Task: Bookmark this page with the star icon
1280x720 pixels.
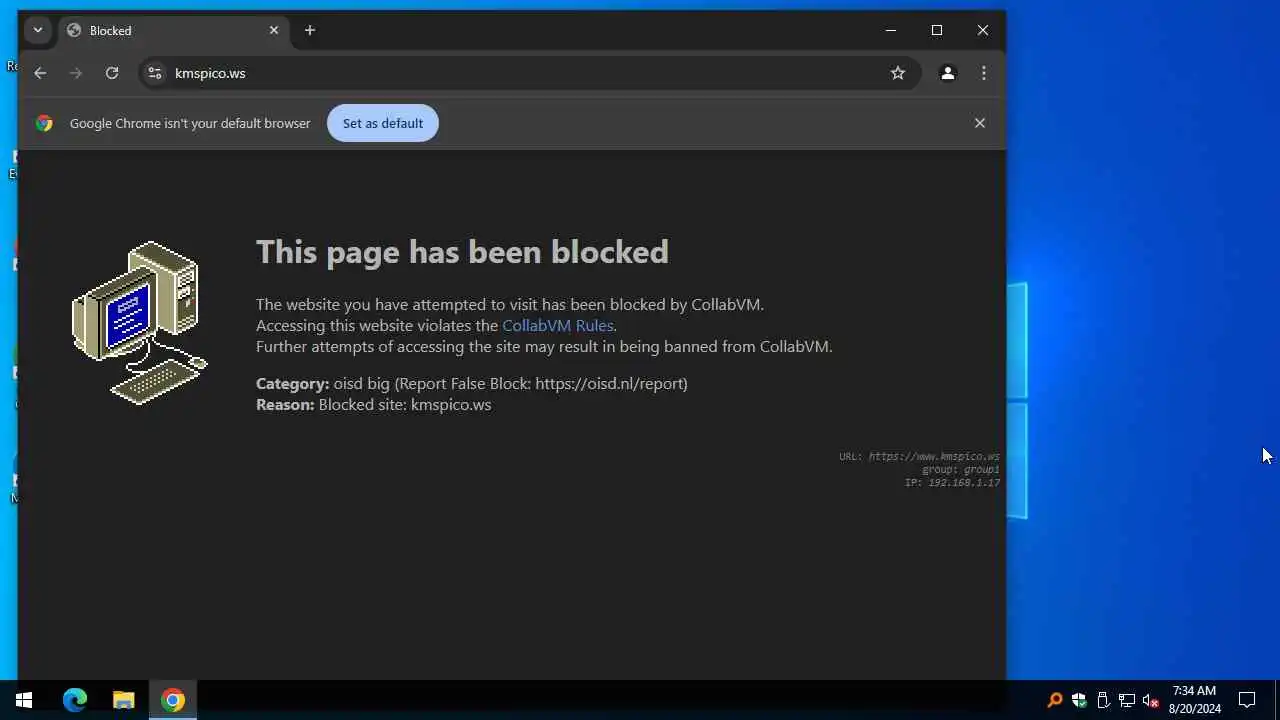Action: click(898, 73)
